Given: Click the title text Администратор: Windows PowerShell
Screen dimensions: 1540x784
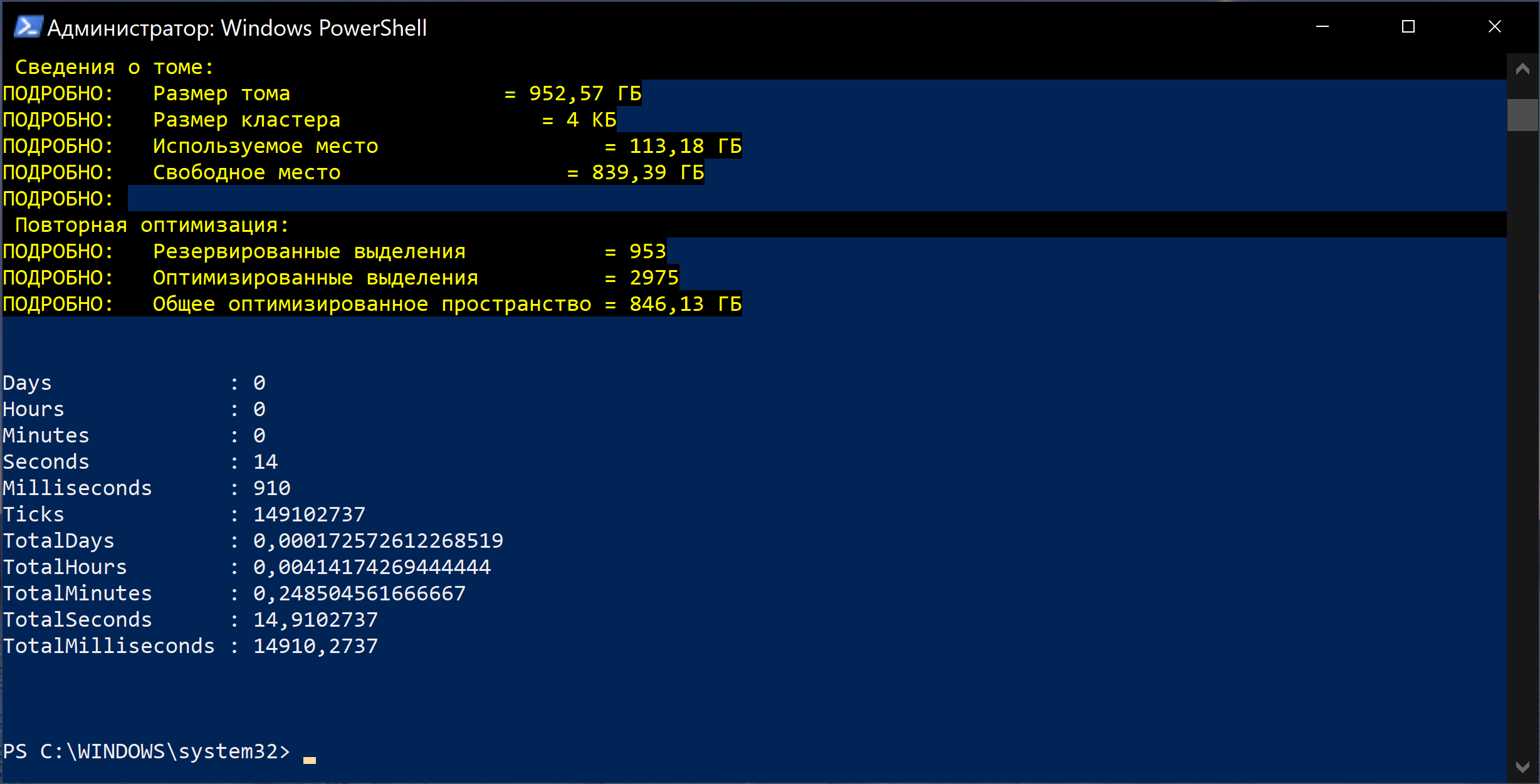Looking at the screenshot, I should tap(237, 28).
